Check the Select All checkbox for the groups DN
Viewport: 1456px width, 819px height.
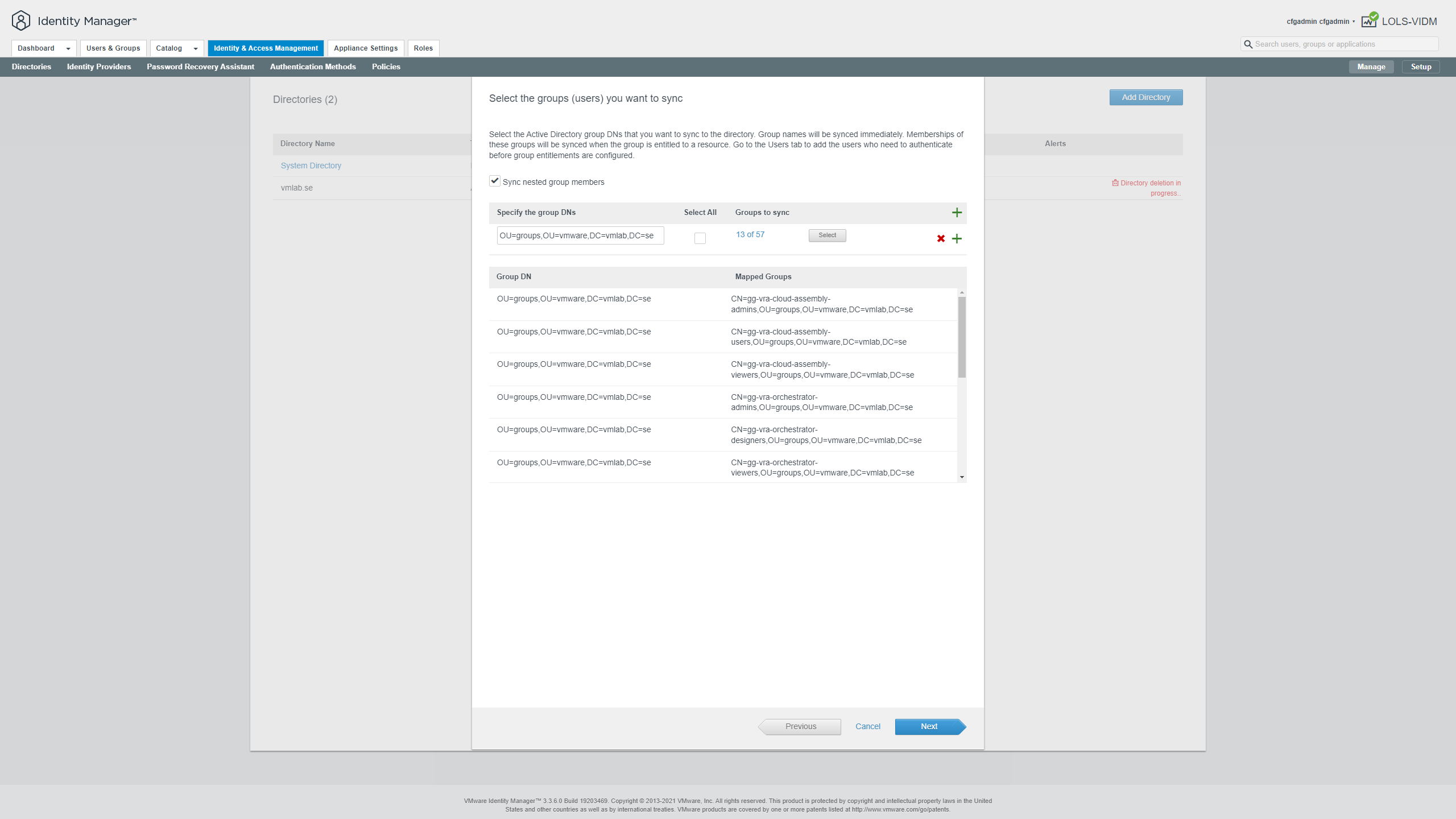(x=700, y=238)
